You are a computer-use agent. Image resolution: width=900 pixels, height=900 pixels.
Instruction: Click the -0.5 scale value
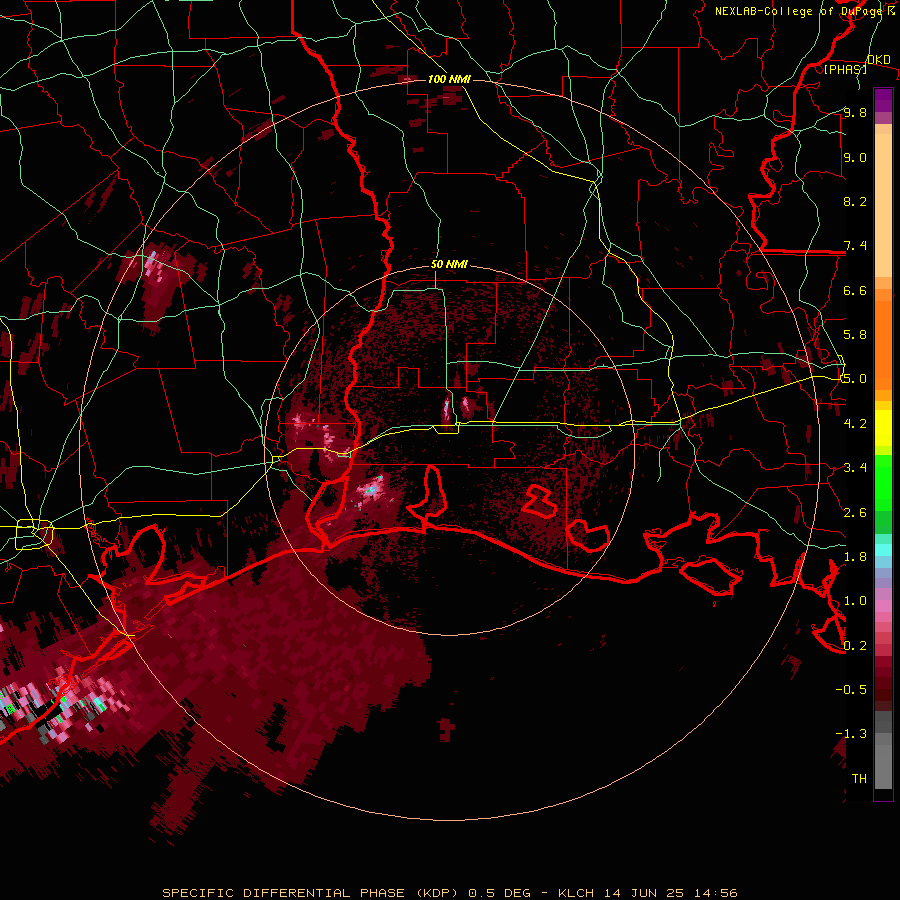tap(851, 690)
